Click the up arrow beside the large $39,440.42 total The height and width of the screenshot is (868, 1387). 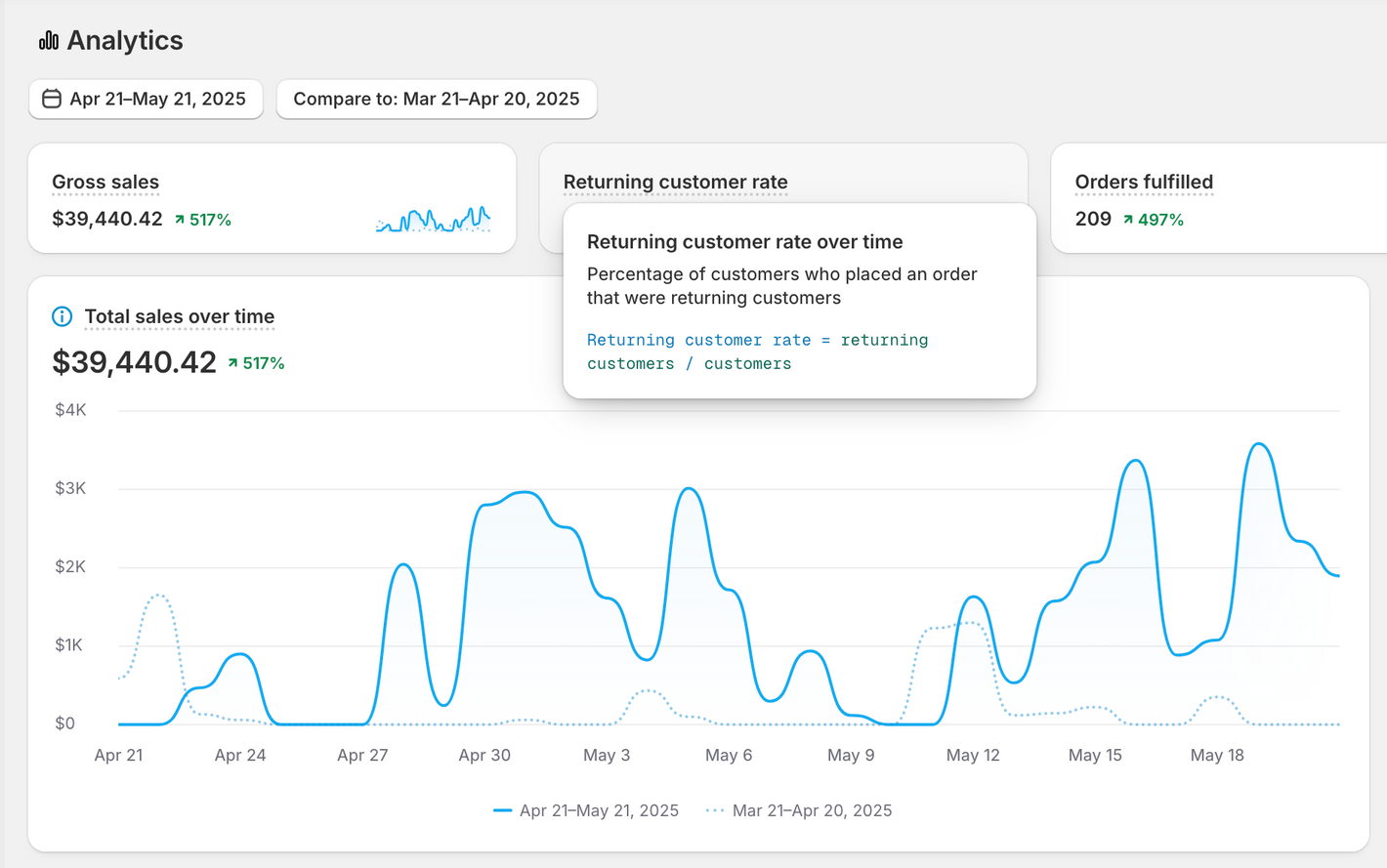click(233, 363)
